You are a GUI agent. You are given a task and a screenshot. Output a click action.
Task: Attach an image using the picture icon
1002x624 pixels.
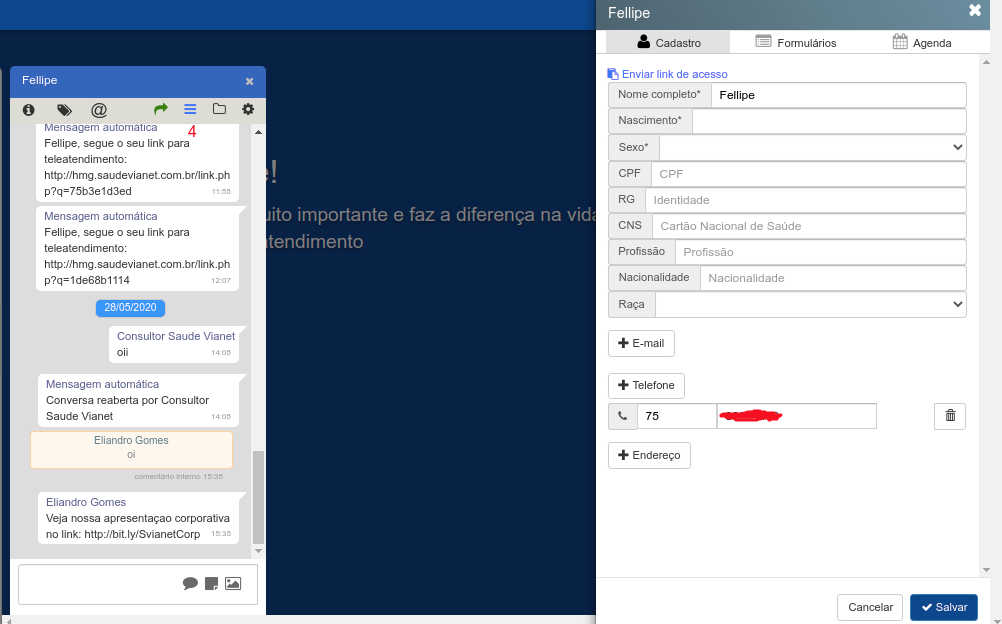pos(233,583)
